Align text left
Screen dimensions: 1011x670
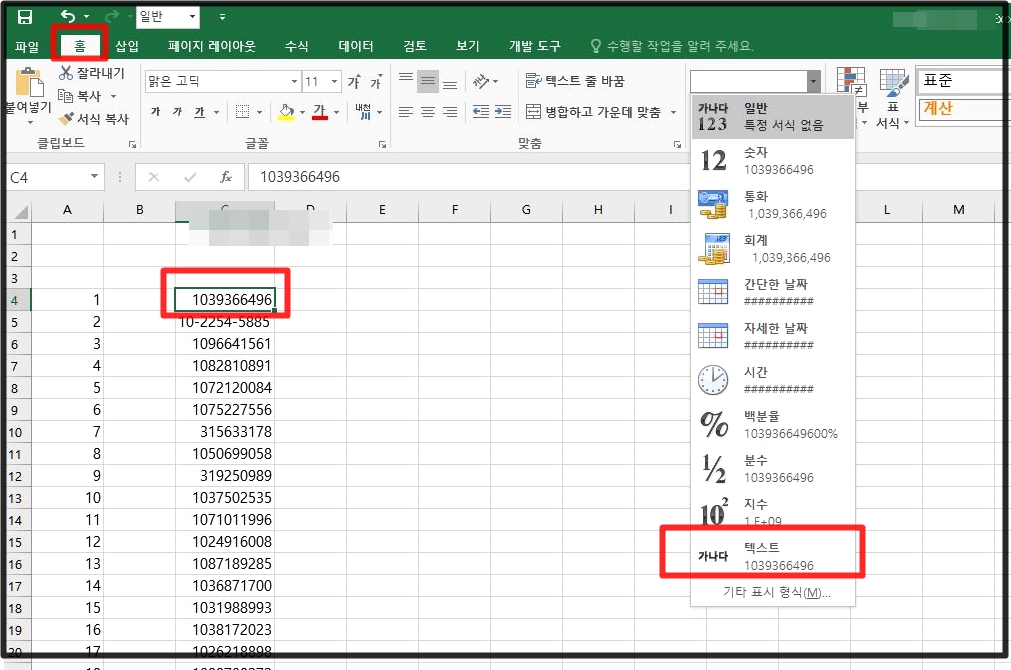406,112
